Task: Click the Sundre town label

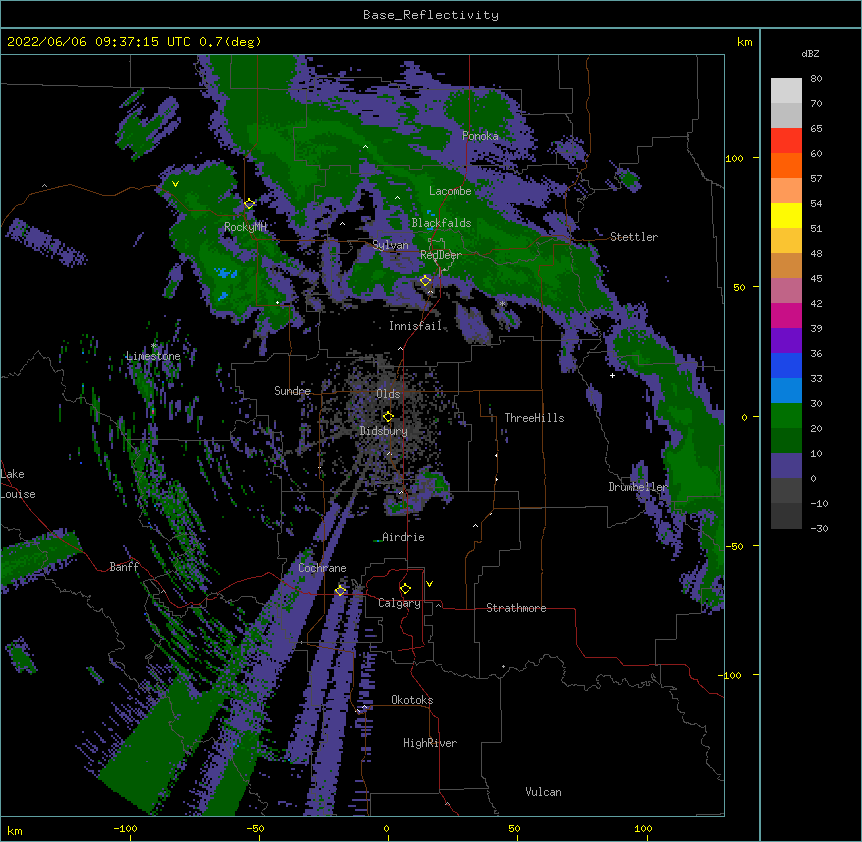Action: [x=292, y=391]
